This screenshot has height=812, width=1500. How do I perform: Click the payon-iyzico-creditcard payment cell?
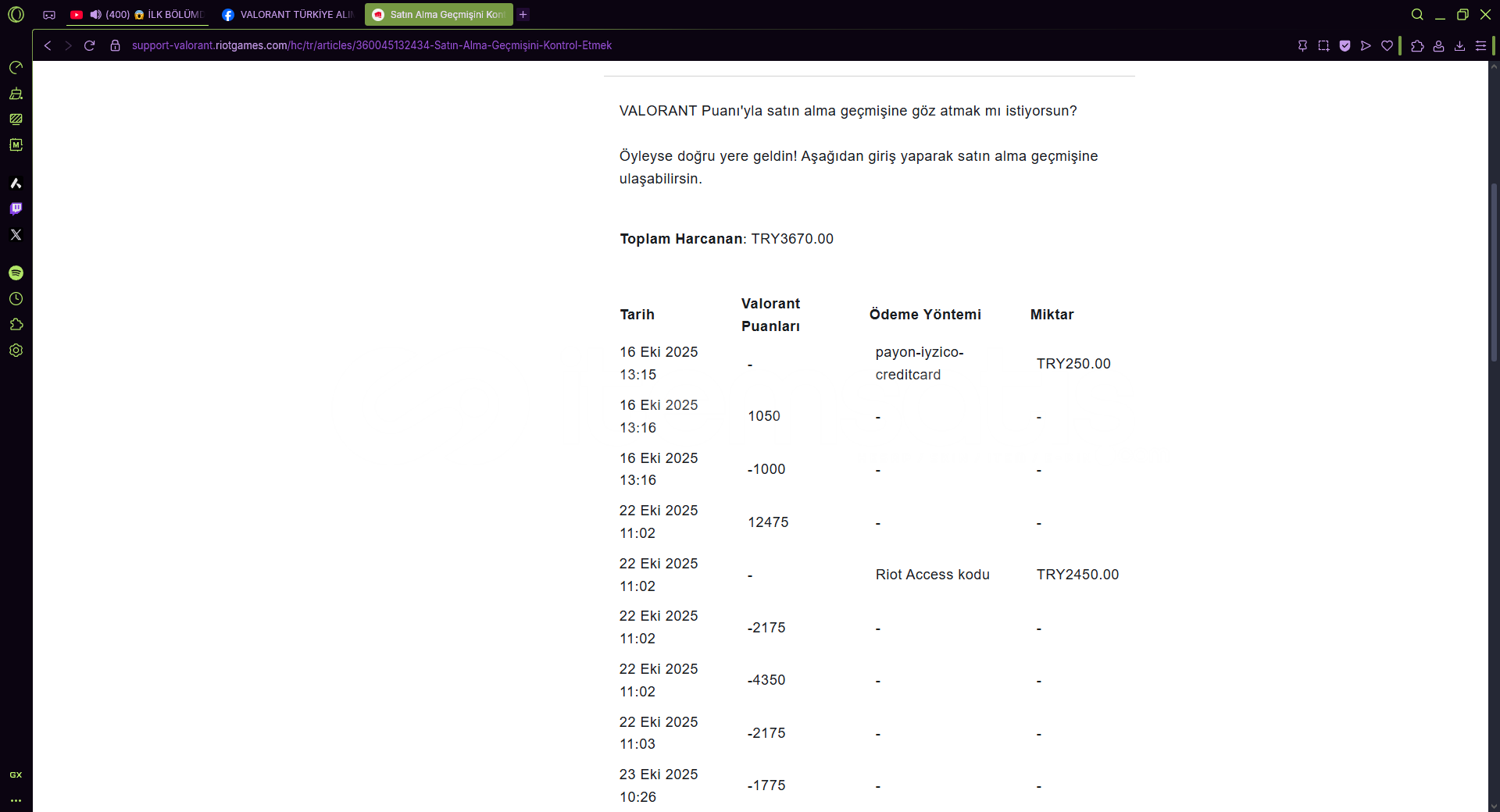pos(920,364)
